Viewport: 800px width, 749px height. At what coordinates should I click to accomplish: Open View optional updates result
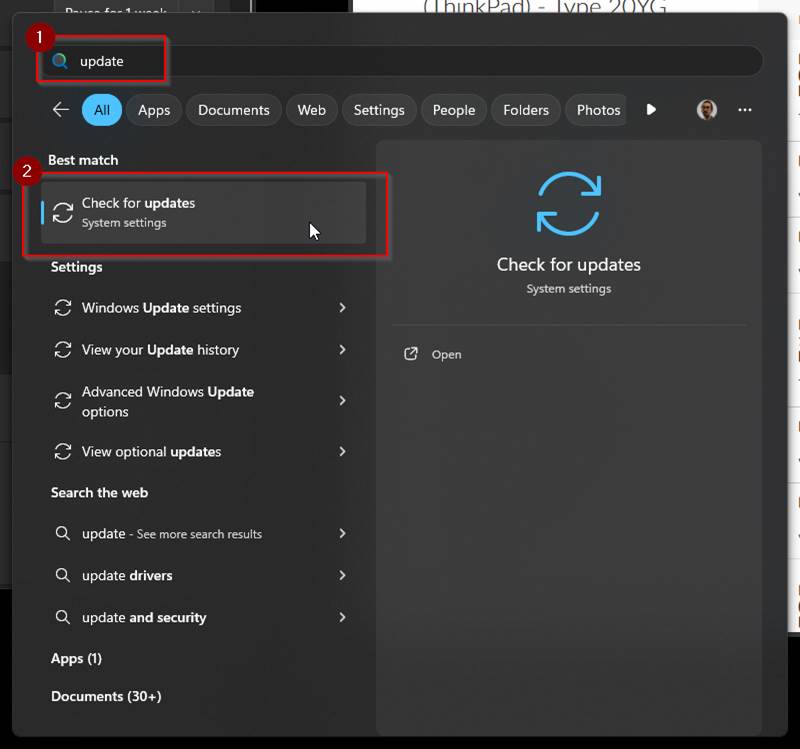(151, 452)
